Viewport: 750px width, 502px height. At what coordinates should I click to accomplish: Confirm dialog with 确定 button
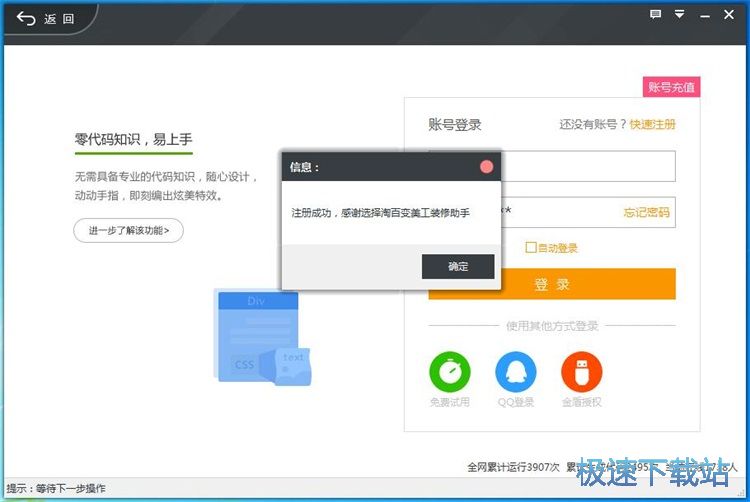pos(458,266)
